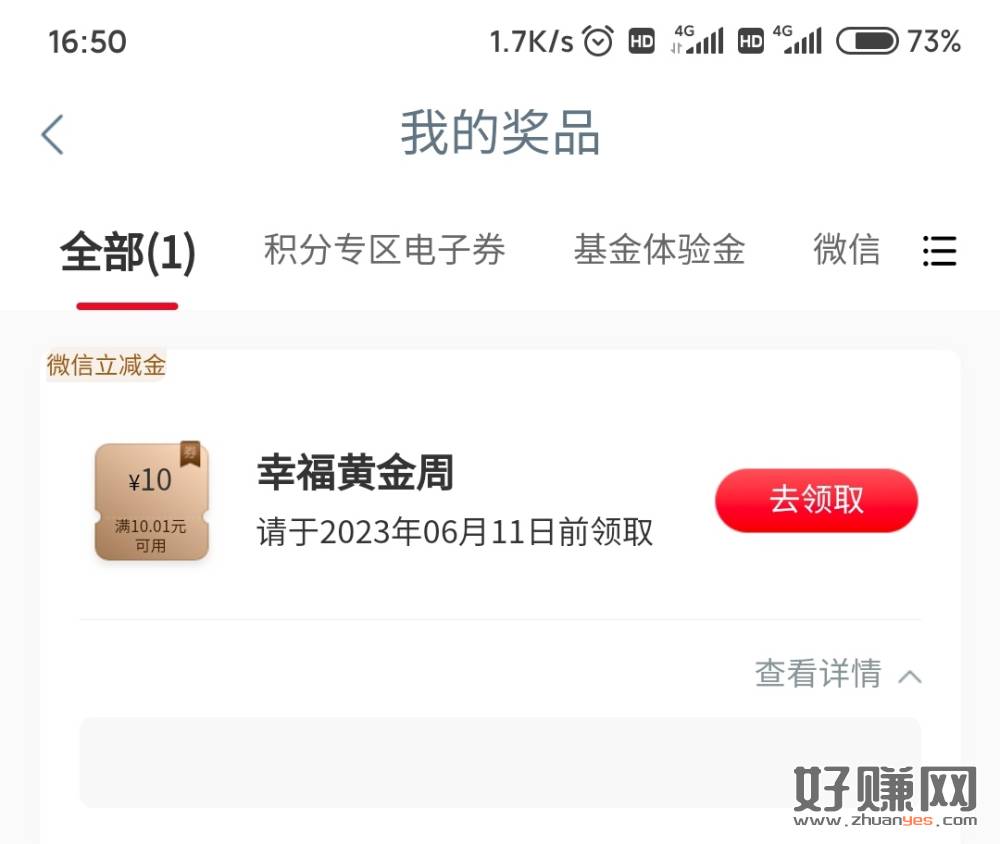
Task: Tap the first HD status icon
Action: tap(641, 41)
